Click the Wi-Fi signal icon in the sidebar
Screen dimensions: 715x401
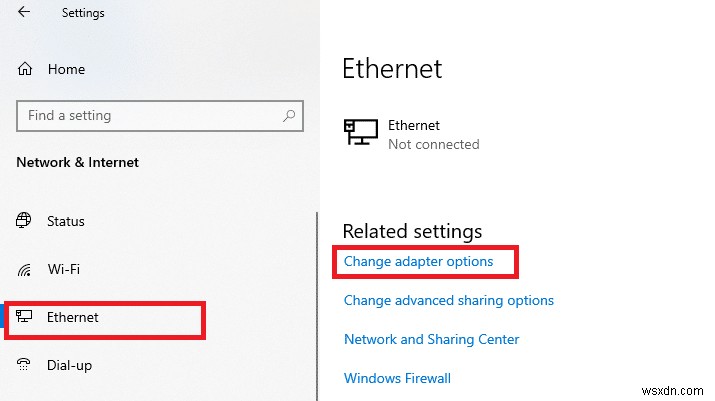26,270
